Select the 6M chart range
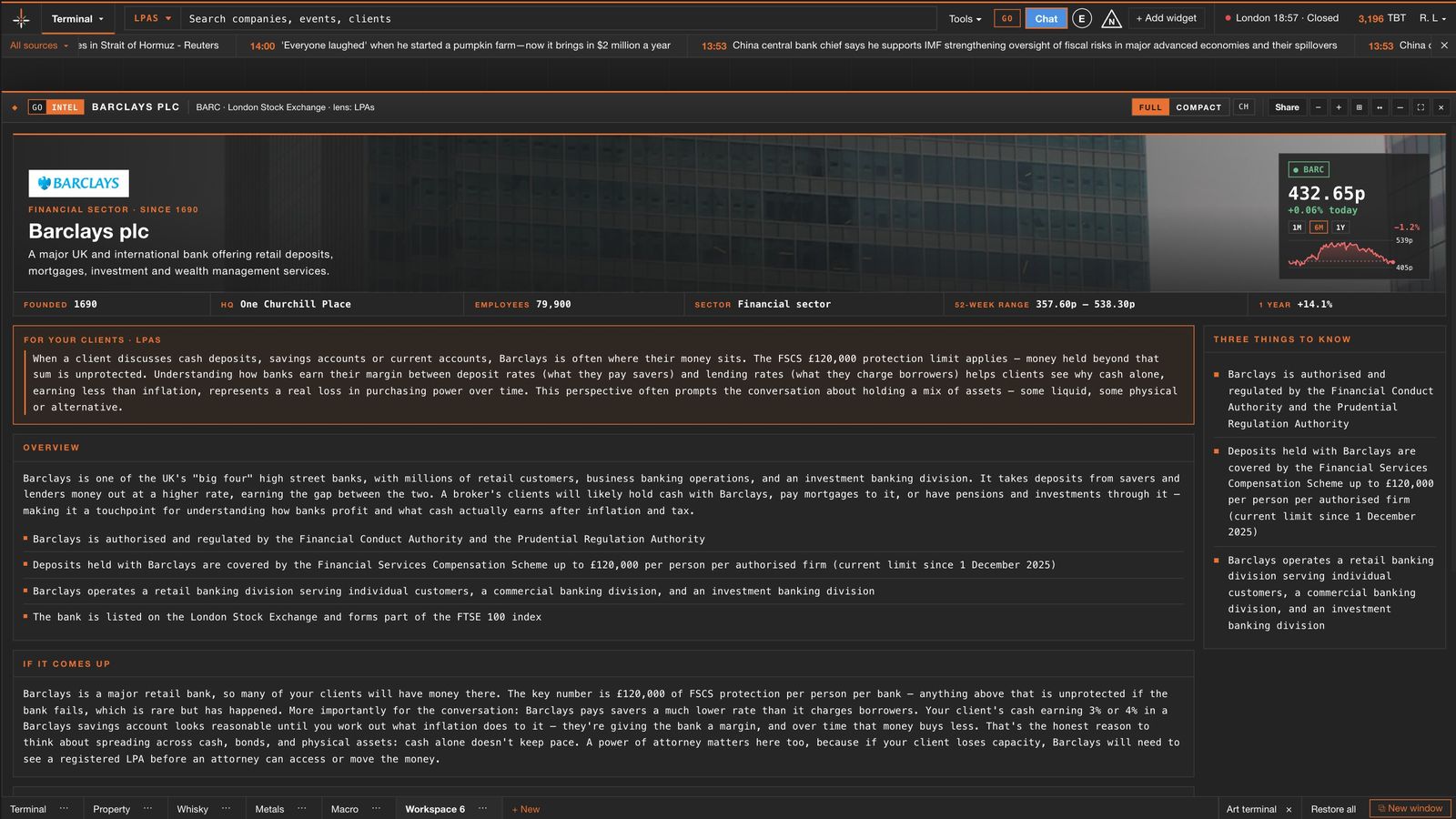The height and width of the screenshot is (819, 1456). click(1319, 227)
